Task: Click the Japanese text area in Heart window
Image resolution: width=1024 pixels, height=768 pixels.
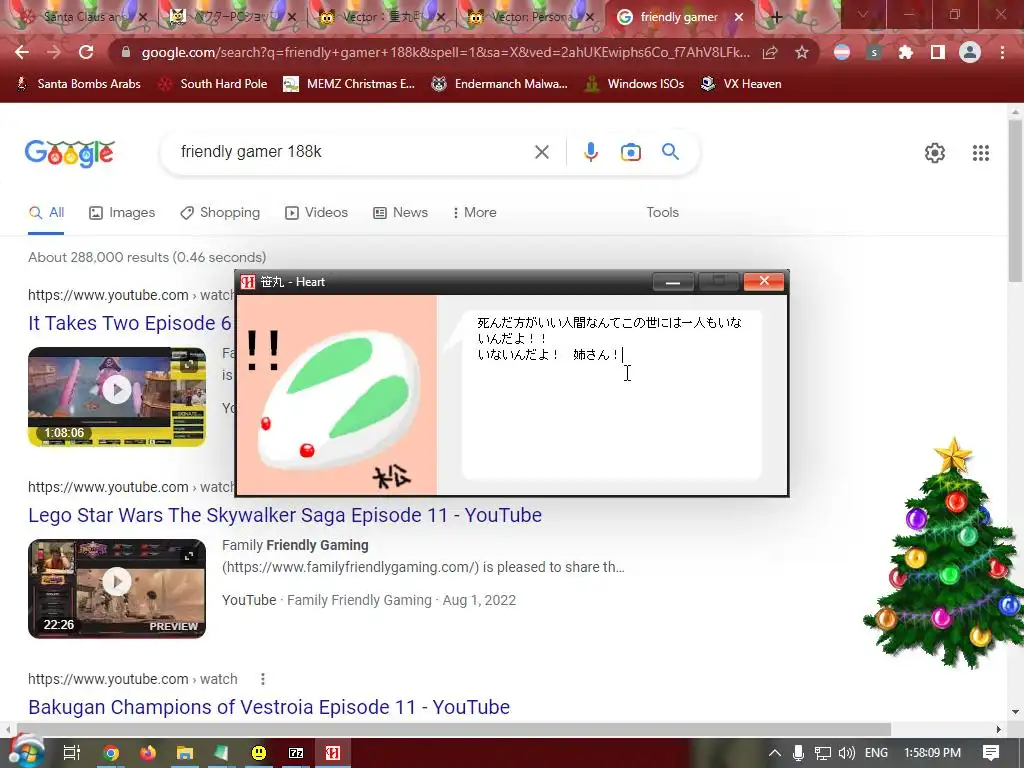Action: click(611, 394)
